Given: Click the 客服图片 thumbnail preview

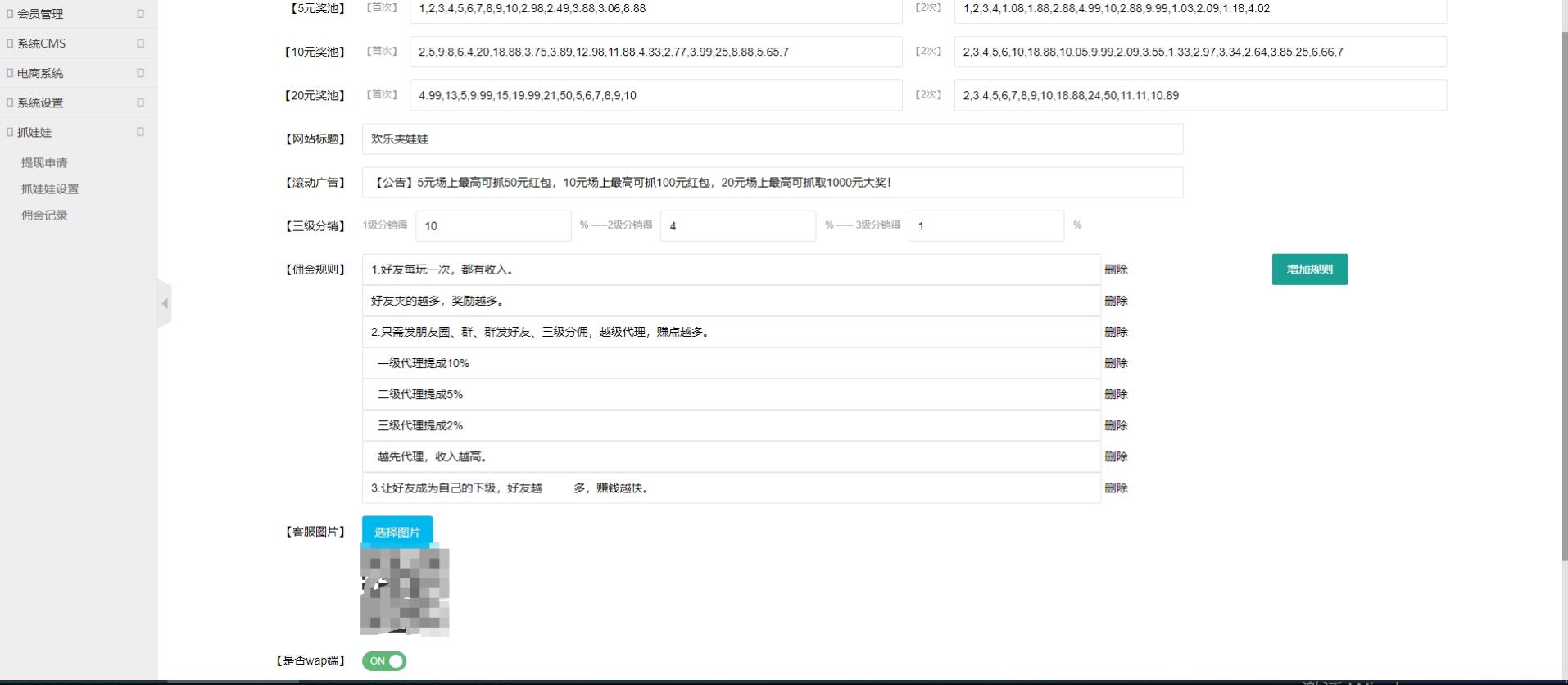Looking at the screenshot, I should (x=405, y=592).
